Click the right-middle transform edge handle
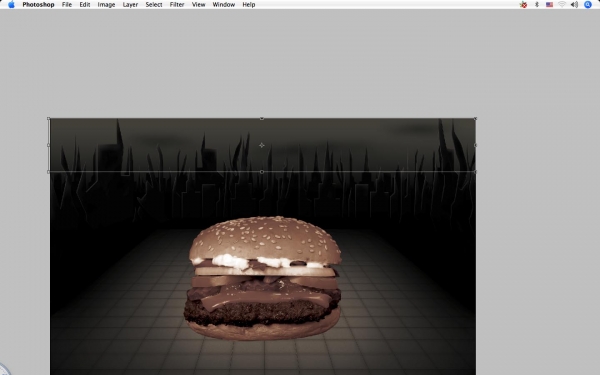This screenshot has width=600, height=375. click(x=475, y=145)
